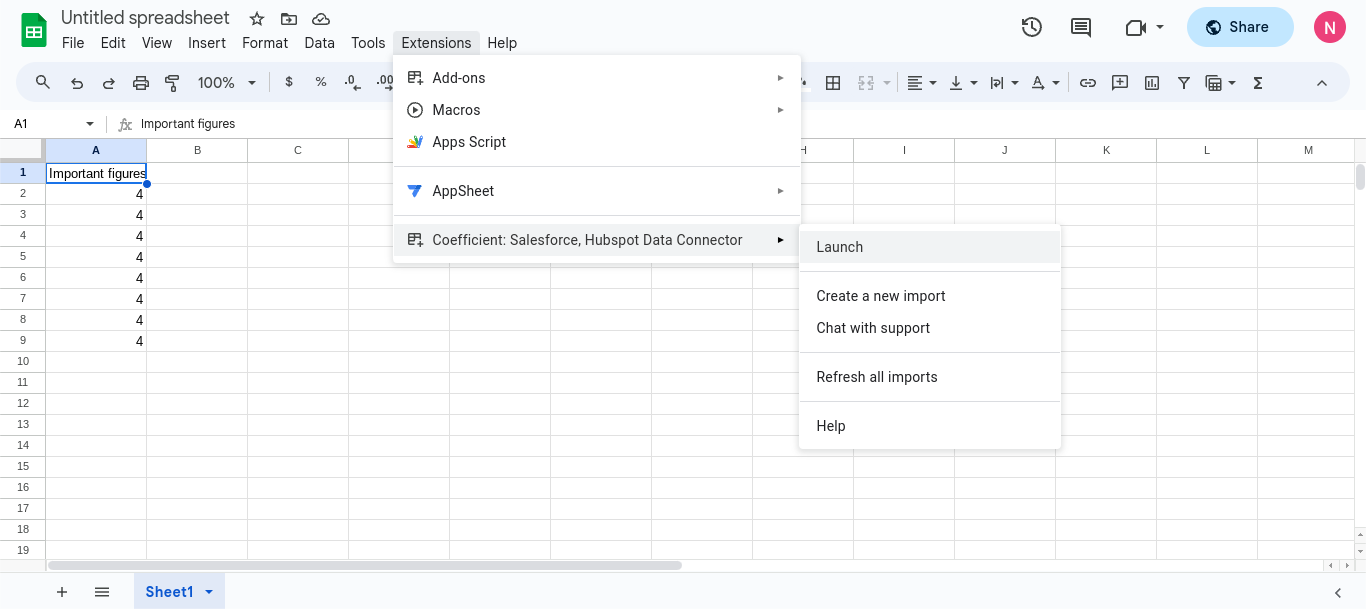The height and width of the screenshot is (609, 1366).
Task: Collapse the toolbar using the chevron
Action: pyautogui.click(x=1322, y=83)
